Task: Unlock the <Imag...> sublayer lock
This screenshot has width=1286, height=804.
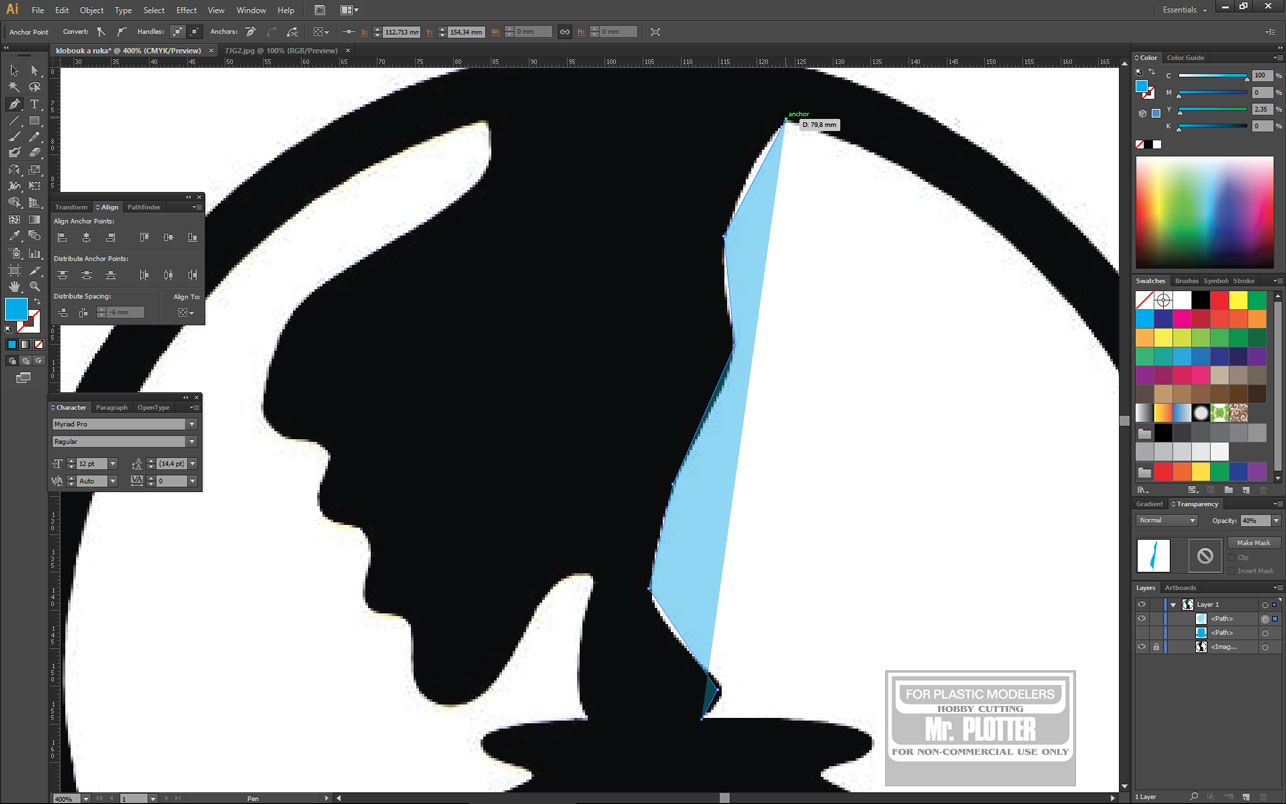Action: tap(1156, 647)
